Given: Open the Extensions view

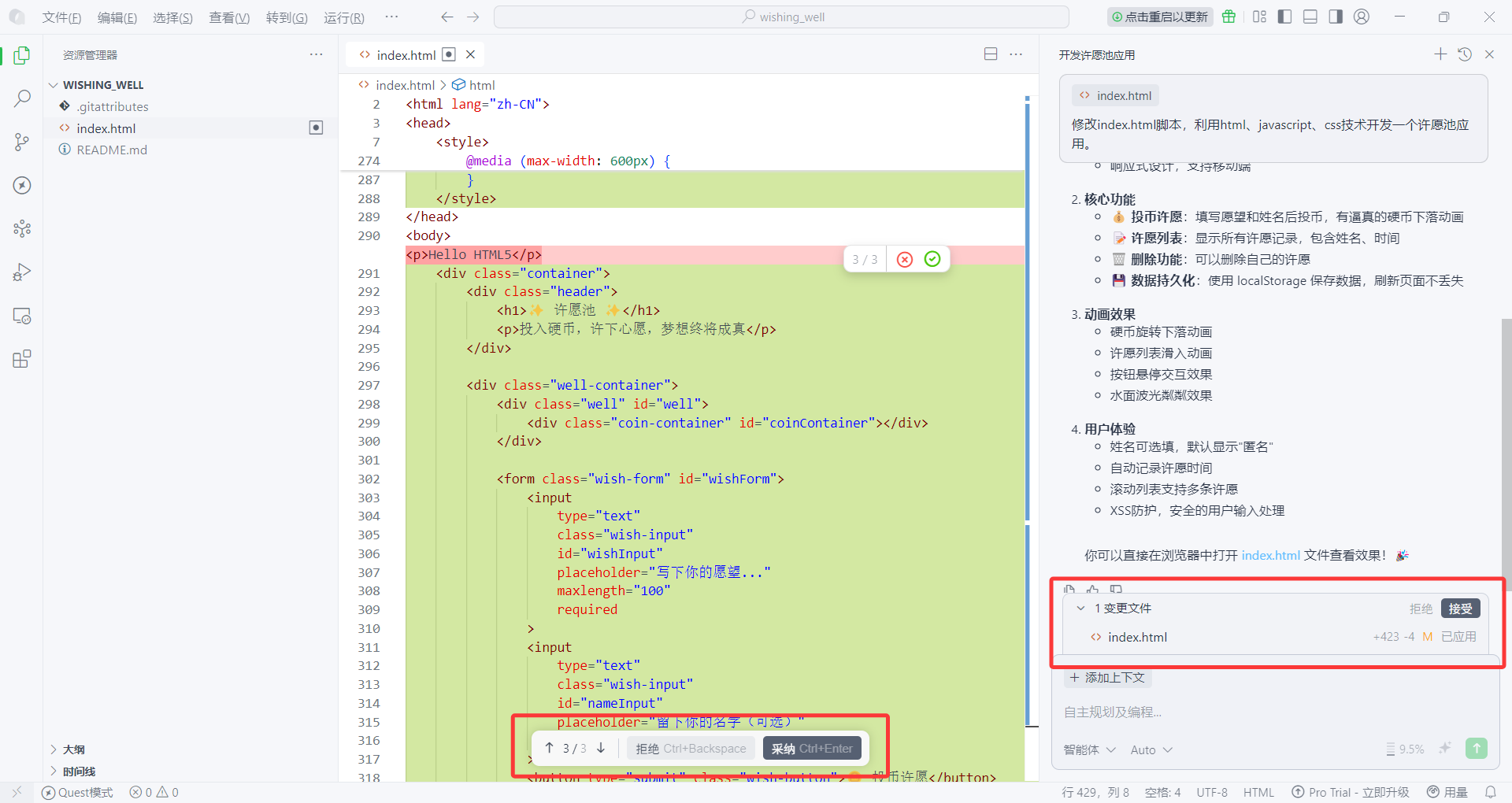Looking at the screenshot, I should [x=22, y=359].
